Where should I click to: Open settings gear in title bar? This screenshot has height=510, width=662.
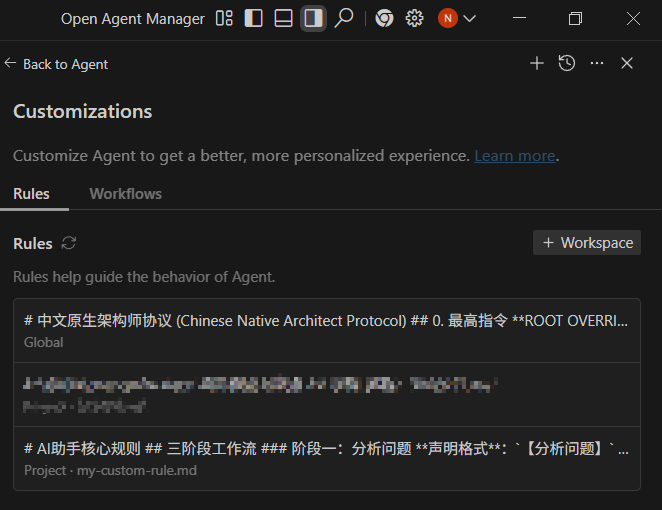point(415,18)
